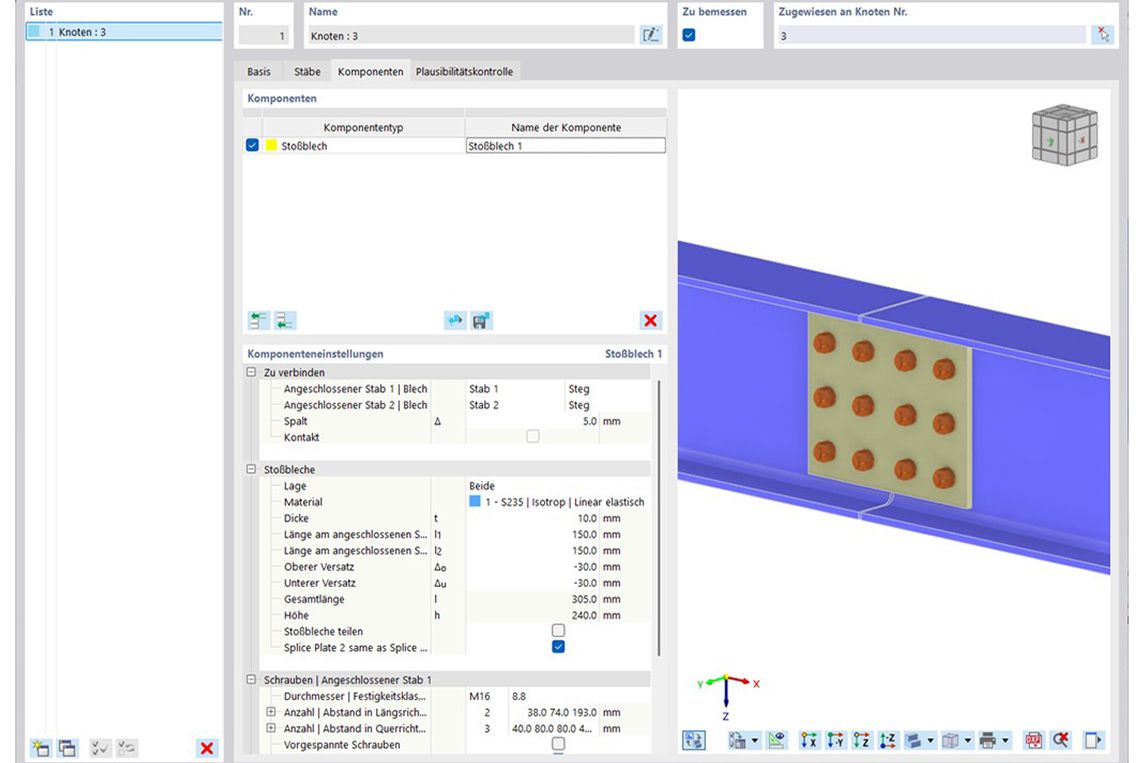1144x763 pixels.
Task: Open the Plausibilitätskontrolle tab
Action: pos(464,72)
